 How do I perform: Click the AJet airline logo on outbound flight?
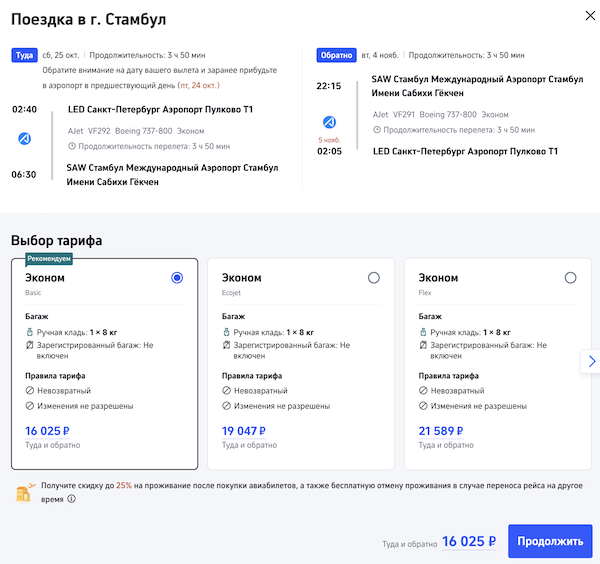(25, 138)
